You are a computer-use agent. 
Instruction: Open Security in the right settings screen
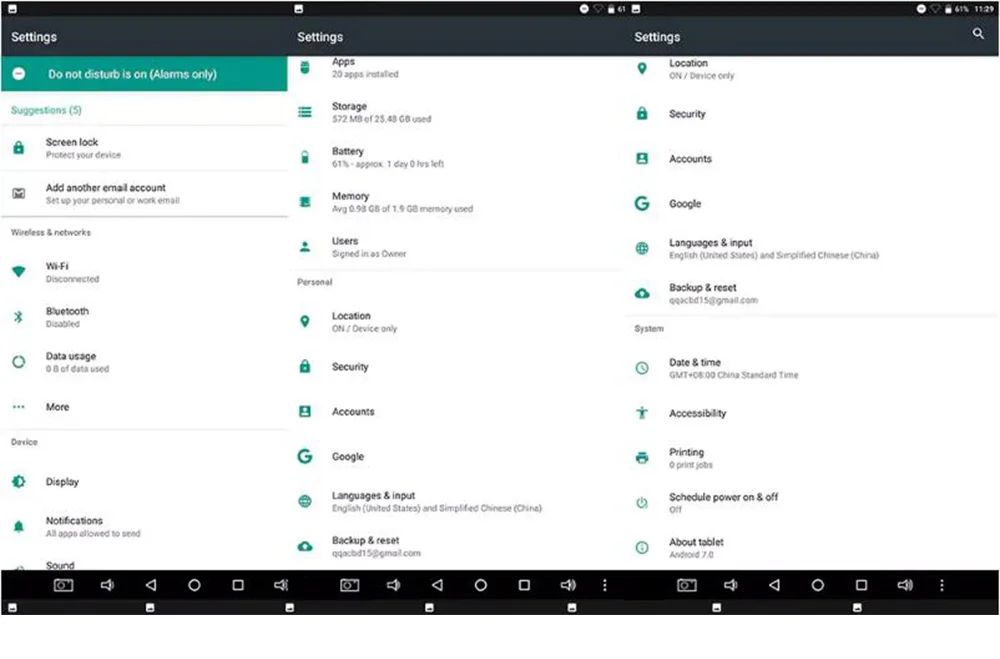click(x=813, y=114)
